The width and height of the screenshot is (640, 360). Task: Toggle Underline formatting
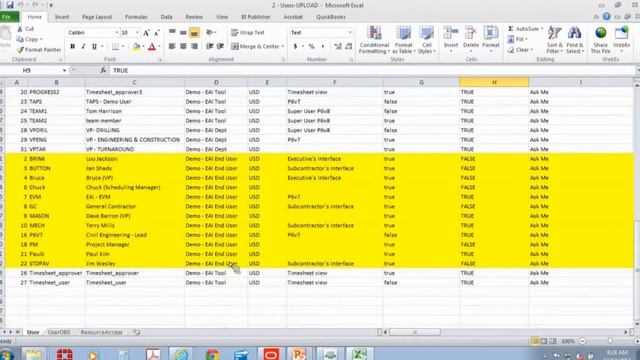pyautogui.click(x=94, y=47)
